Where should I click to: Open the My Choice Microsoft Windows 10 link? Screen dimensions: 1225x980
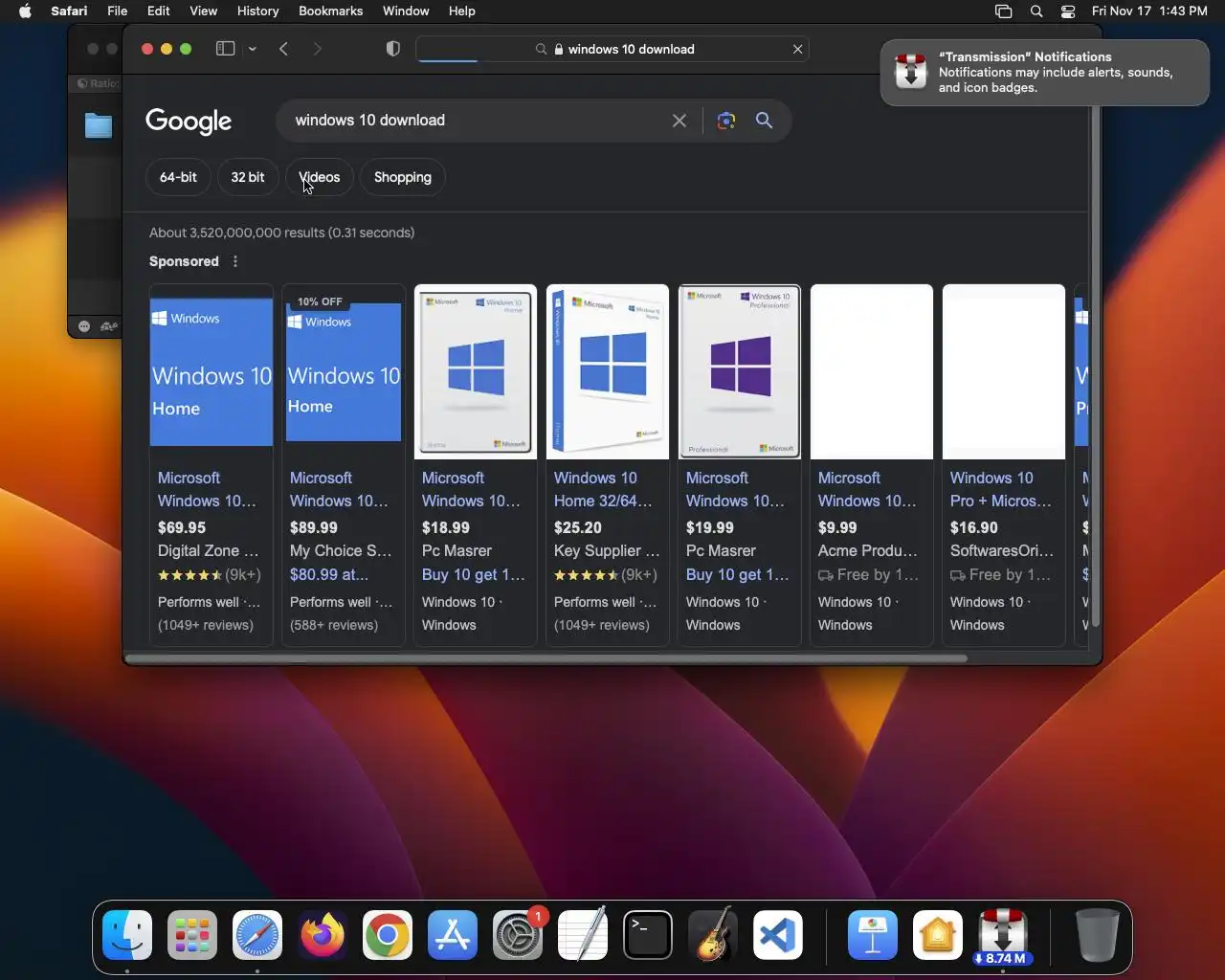tap(339, 489)
